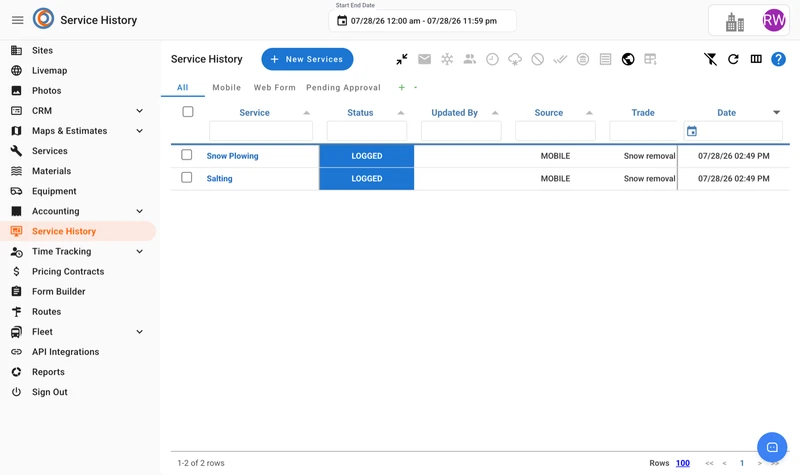Click the orange circular app logo

pos(43,19)
